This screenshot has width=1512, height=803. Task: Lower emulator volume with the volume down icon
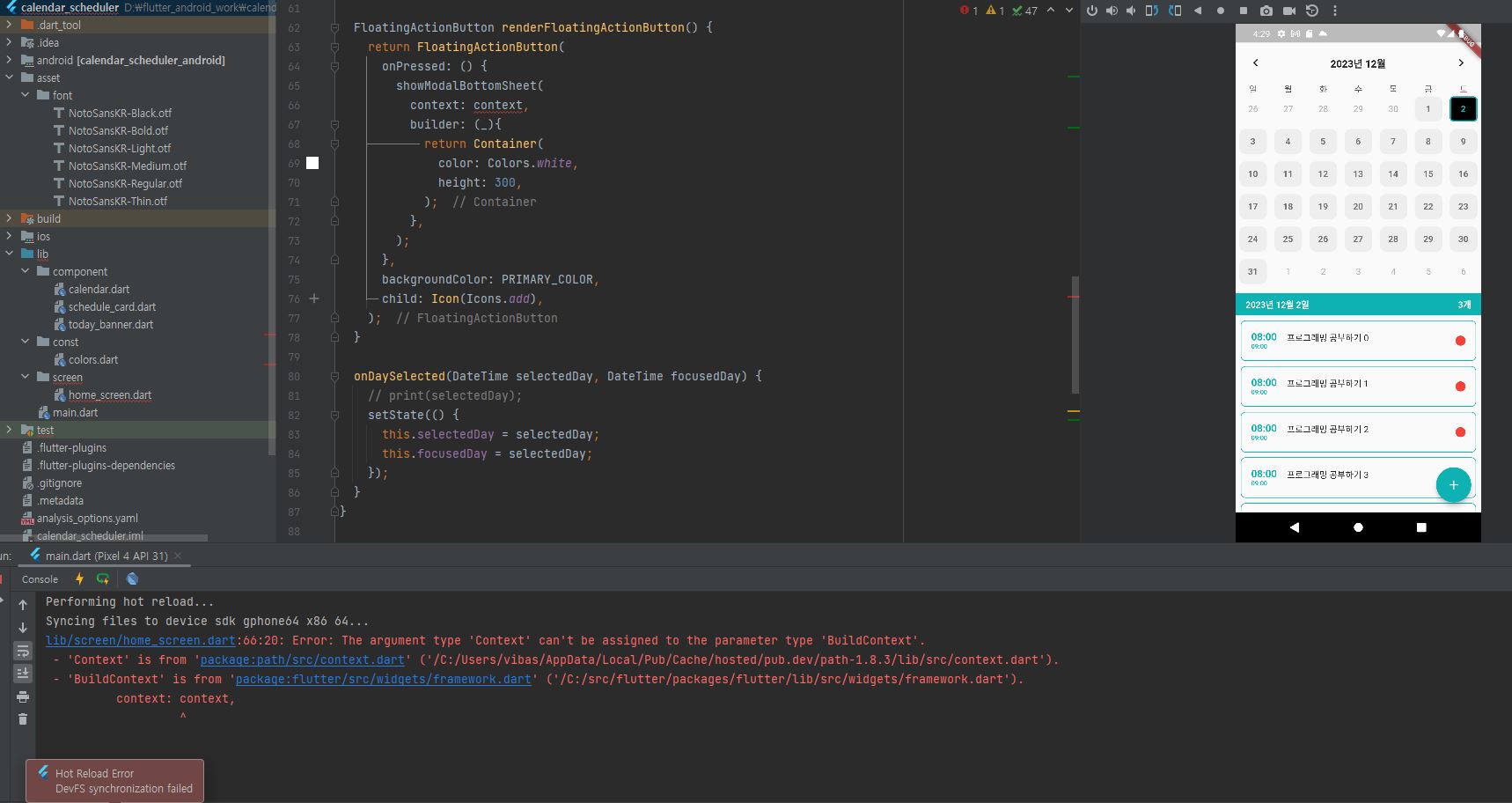pos(1131,11)
